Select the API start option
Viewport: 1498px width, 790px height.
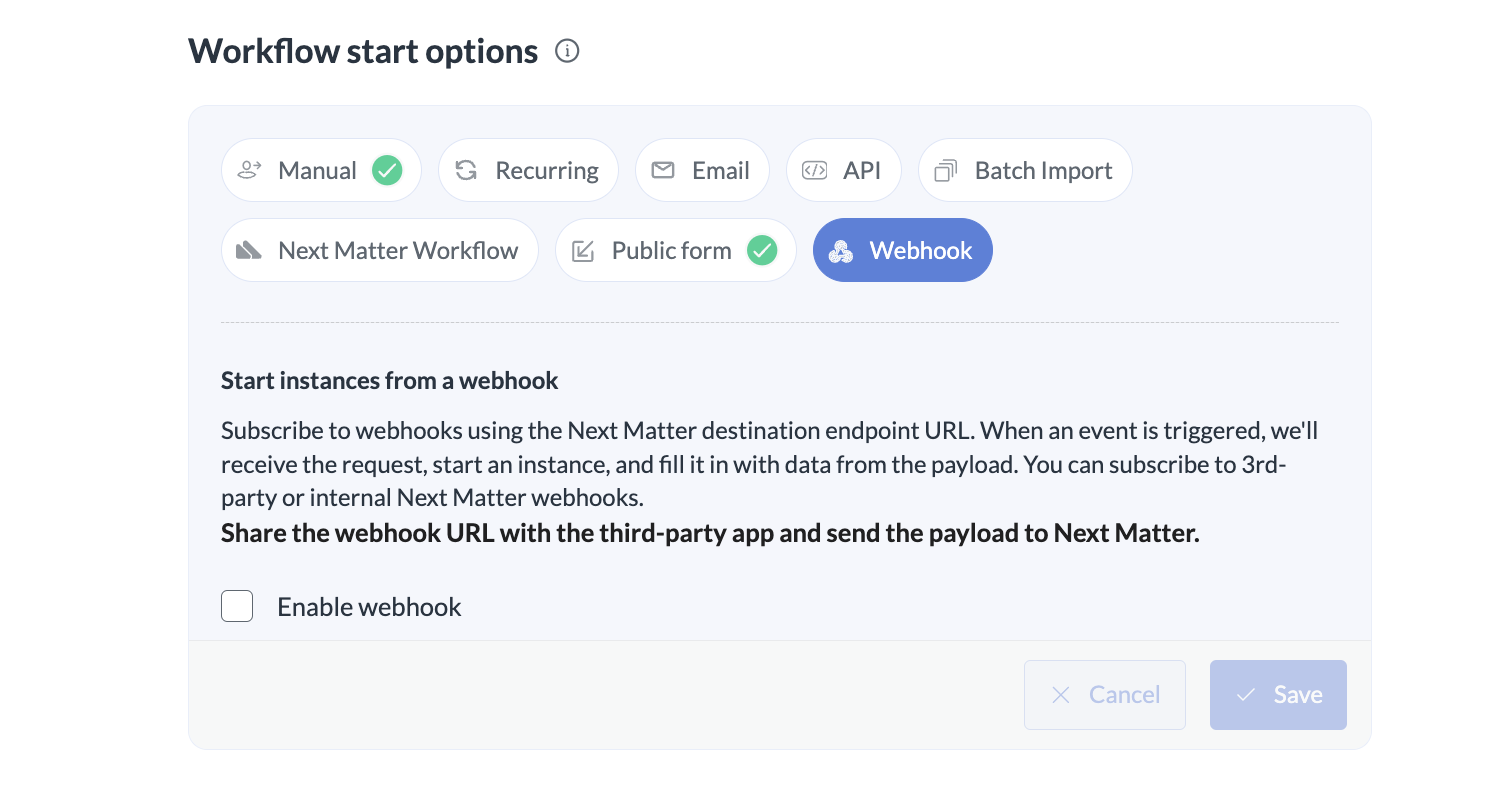click(x=844, y=170)
